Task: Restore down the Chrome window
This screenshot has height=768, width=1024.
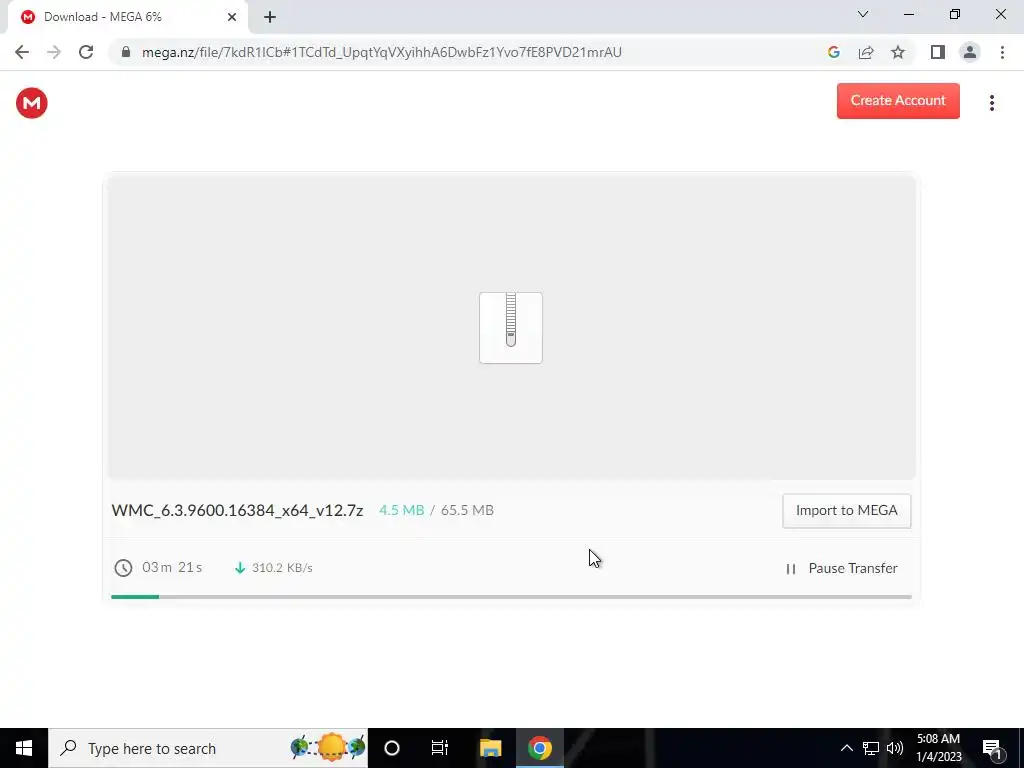Action: 955,14
